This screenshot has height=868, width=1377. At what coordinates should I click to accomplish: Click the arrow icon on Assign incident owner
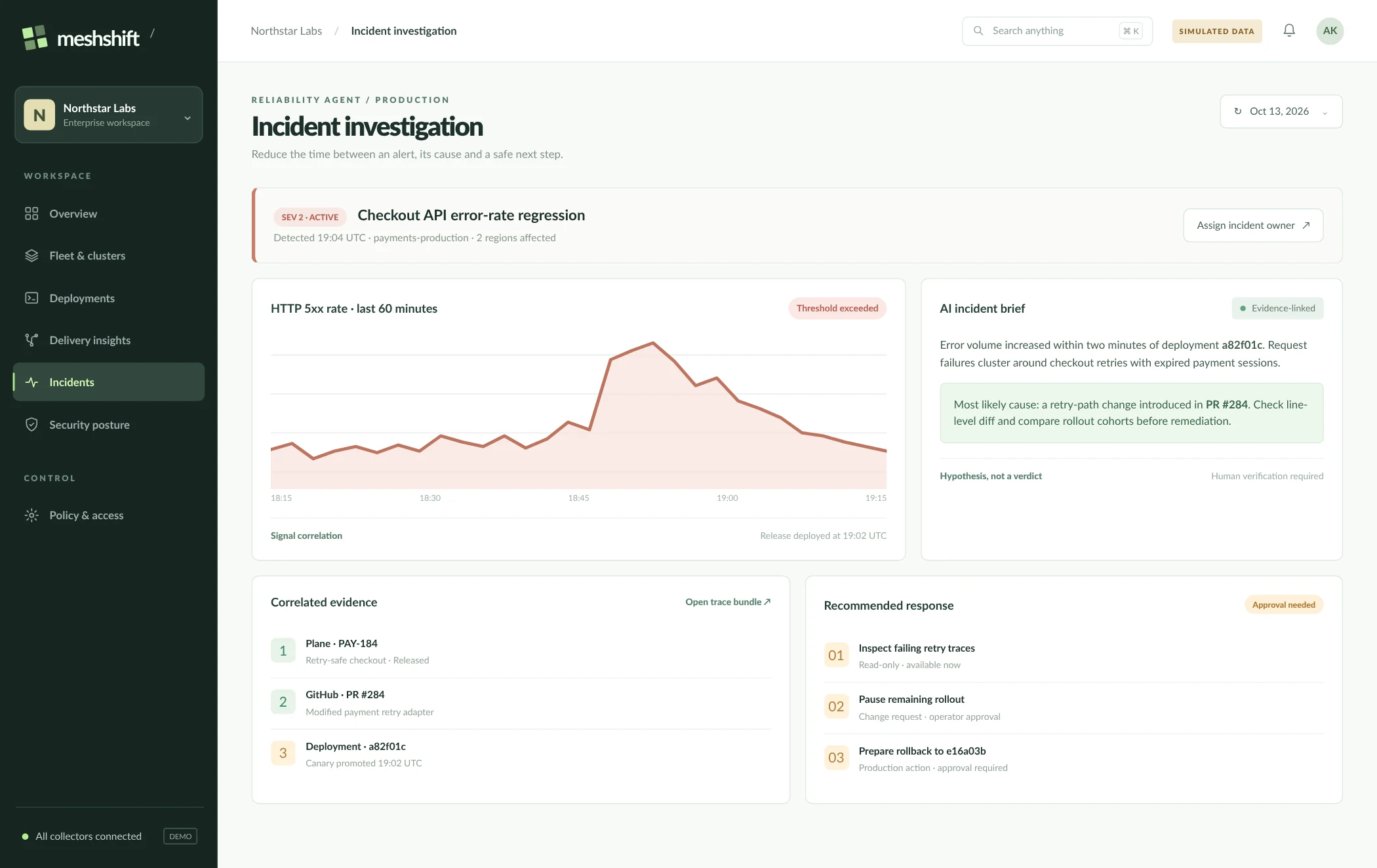(x=1306, y=226)
